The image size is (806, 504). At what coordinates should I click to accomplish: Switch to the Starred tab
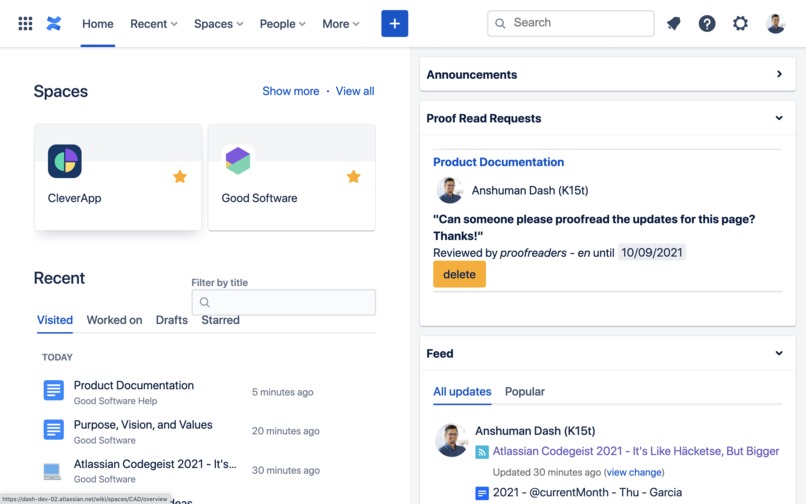[x=221, y=320]
